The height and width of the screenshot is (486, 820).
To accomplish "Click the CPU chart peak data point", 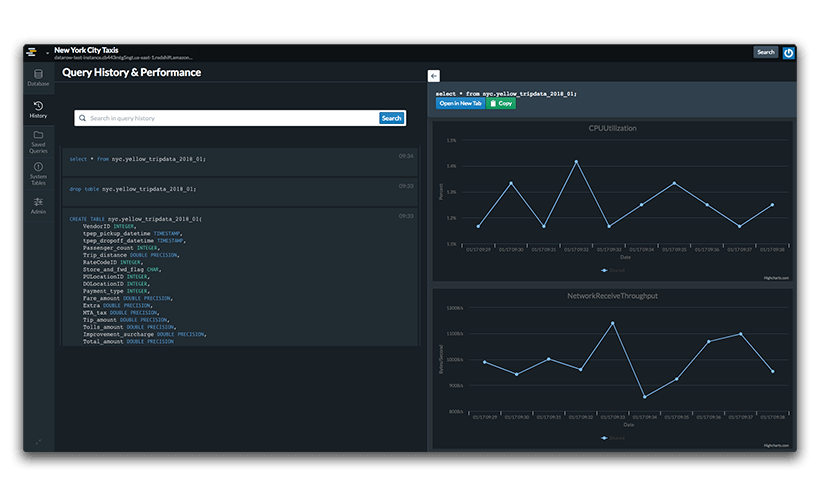I will 576,162.
